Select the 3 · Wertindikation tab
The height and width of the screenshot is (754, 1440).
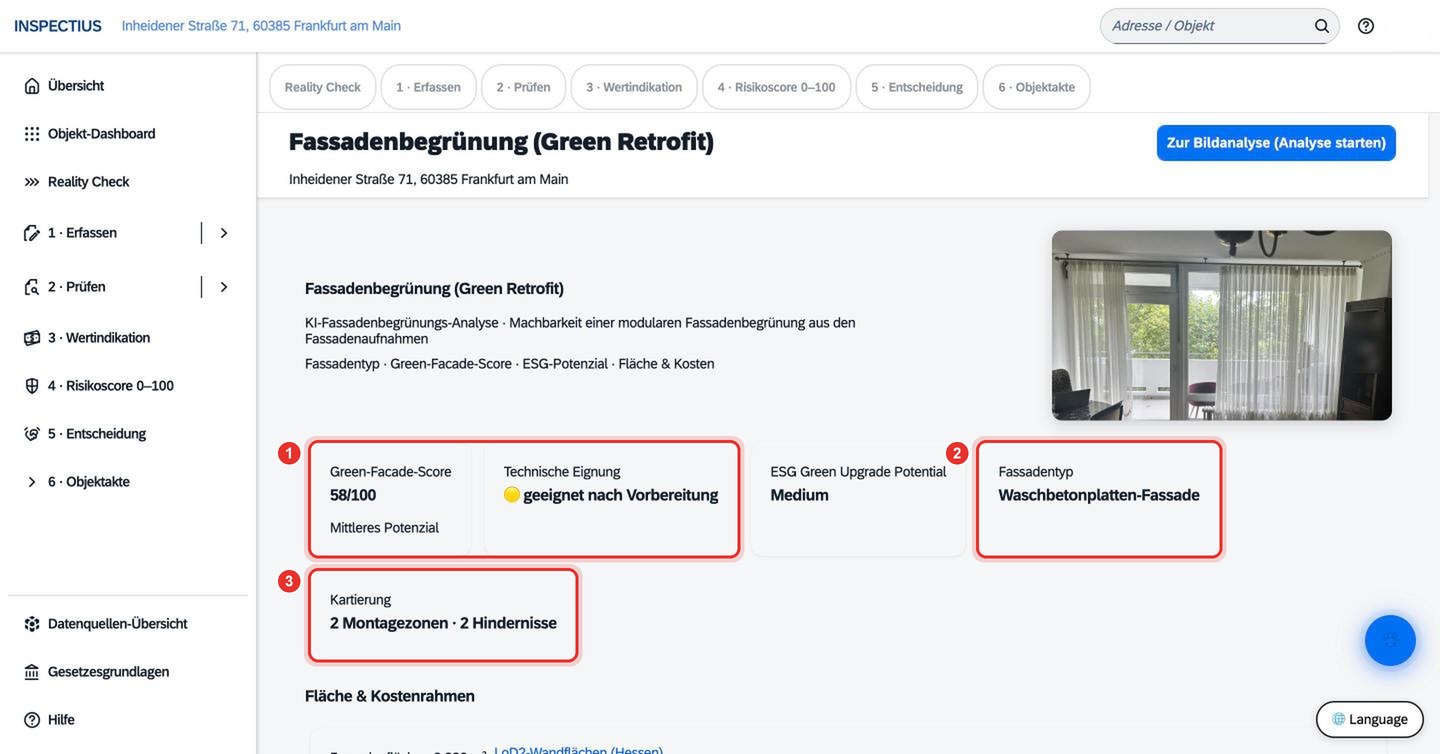coord(634,87)
